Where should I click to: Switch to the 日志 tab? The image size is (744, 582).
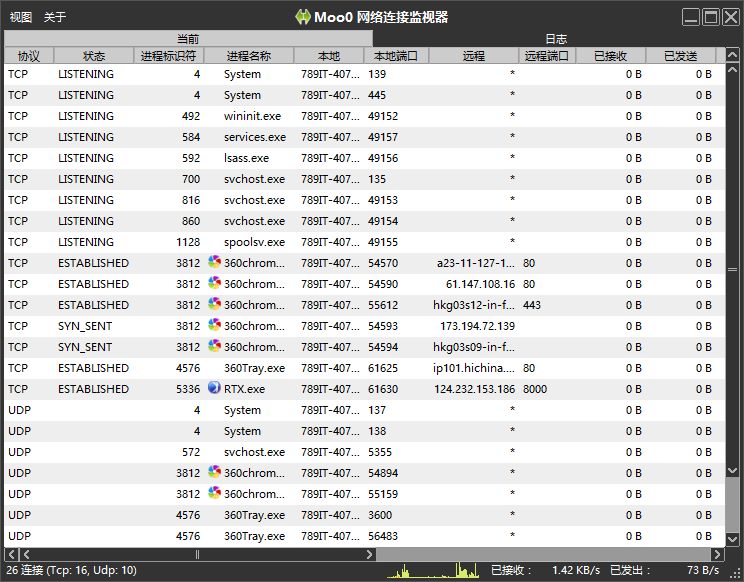(556, 38)
